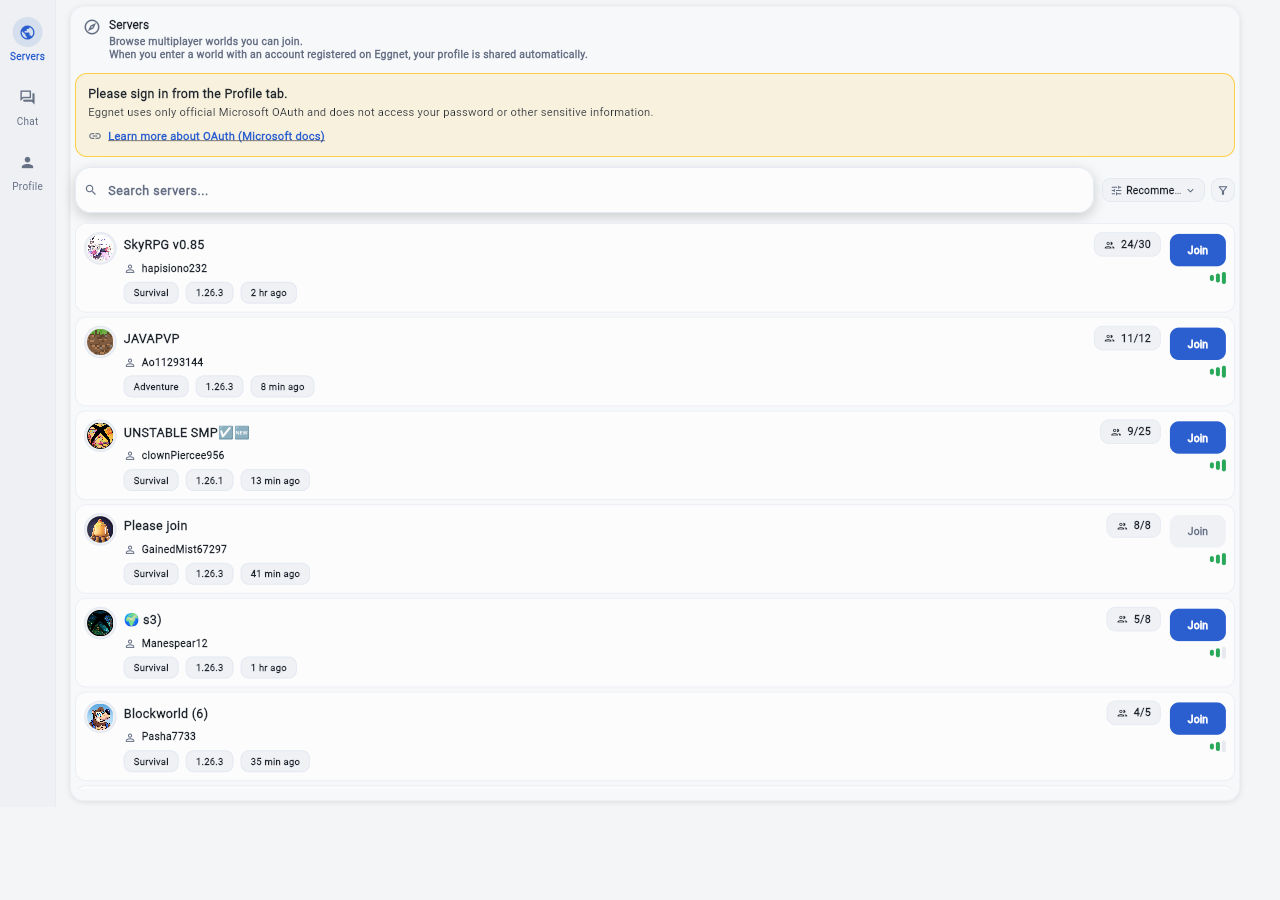Viewport: 1280px width, 900px height.
Task: Click host name clownPiercee956
Action: point(183,456)
